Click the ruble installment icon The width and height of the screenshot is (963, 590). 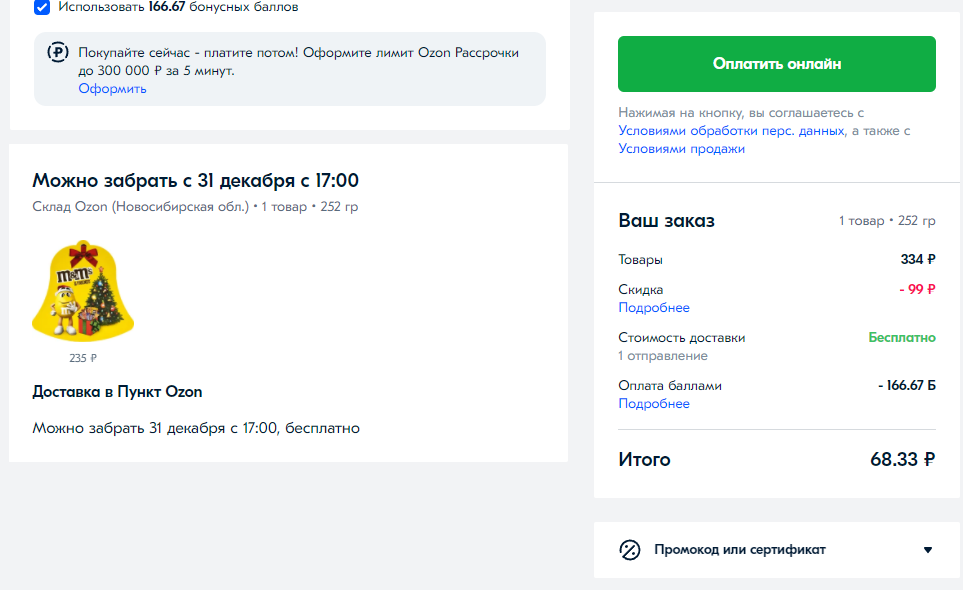58,53
